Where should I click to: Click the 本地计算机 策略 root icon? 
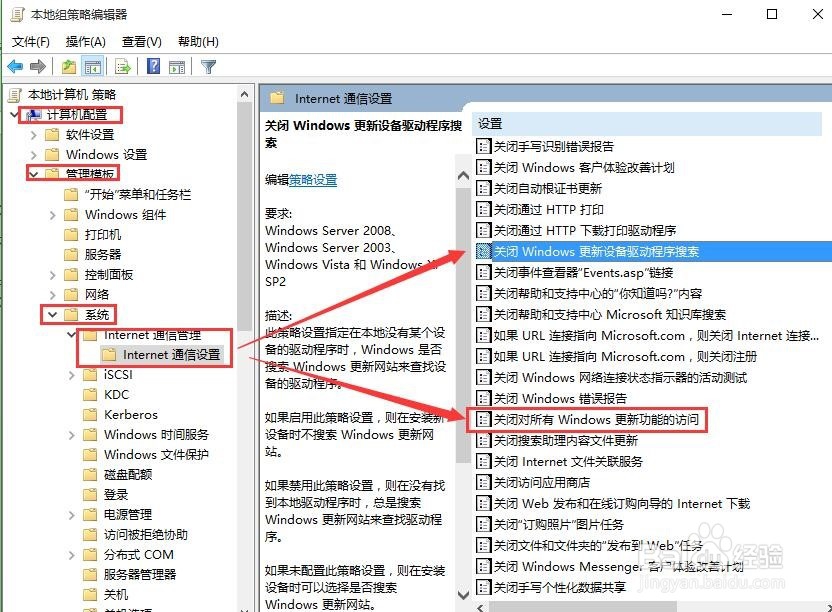click(15, 94)
